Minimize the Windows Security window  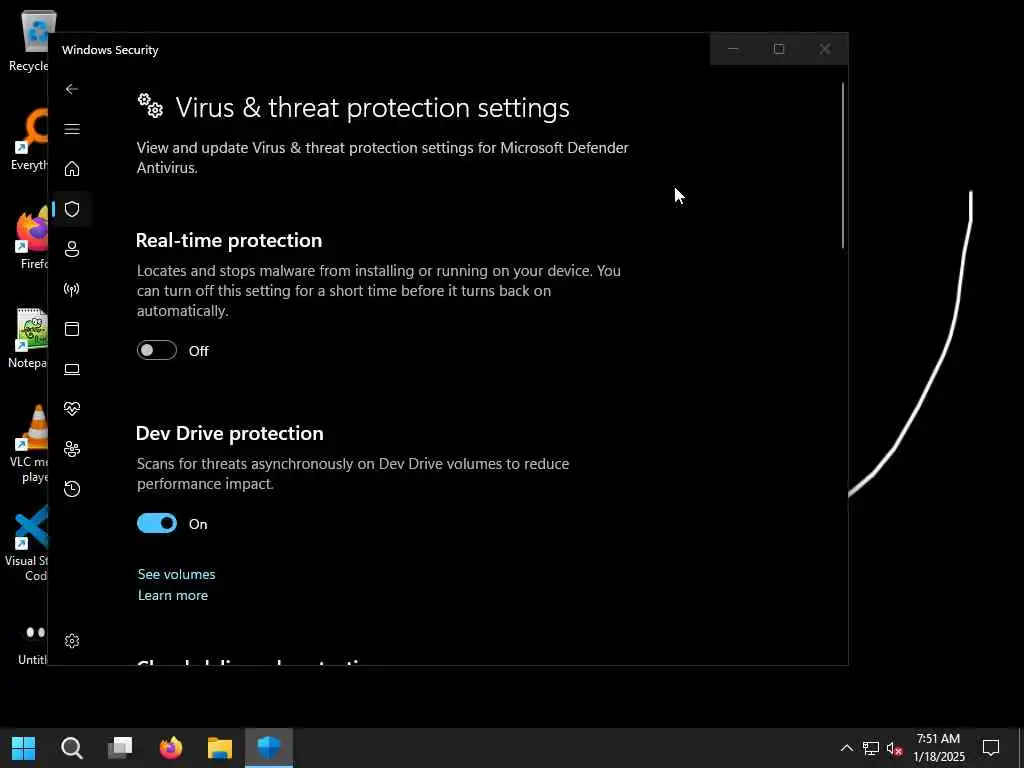[733, 49]
